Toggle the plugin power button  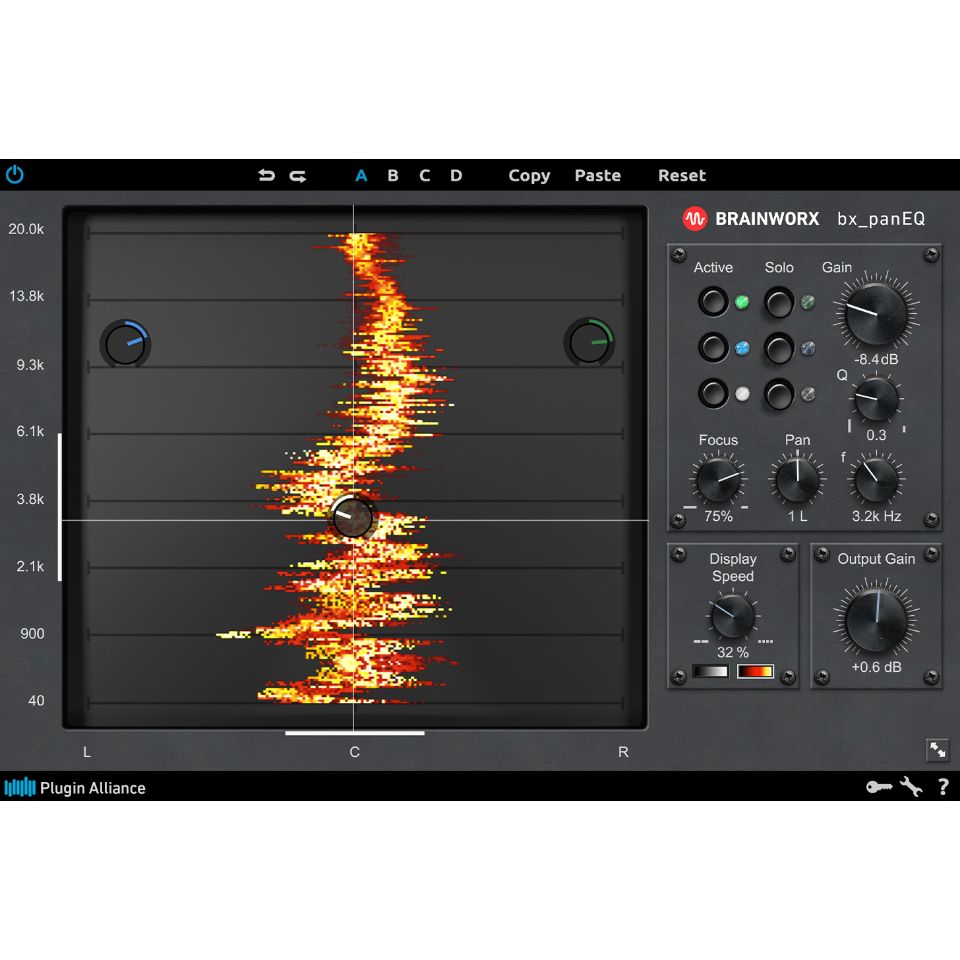tap(14, 174)
